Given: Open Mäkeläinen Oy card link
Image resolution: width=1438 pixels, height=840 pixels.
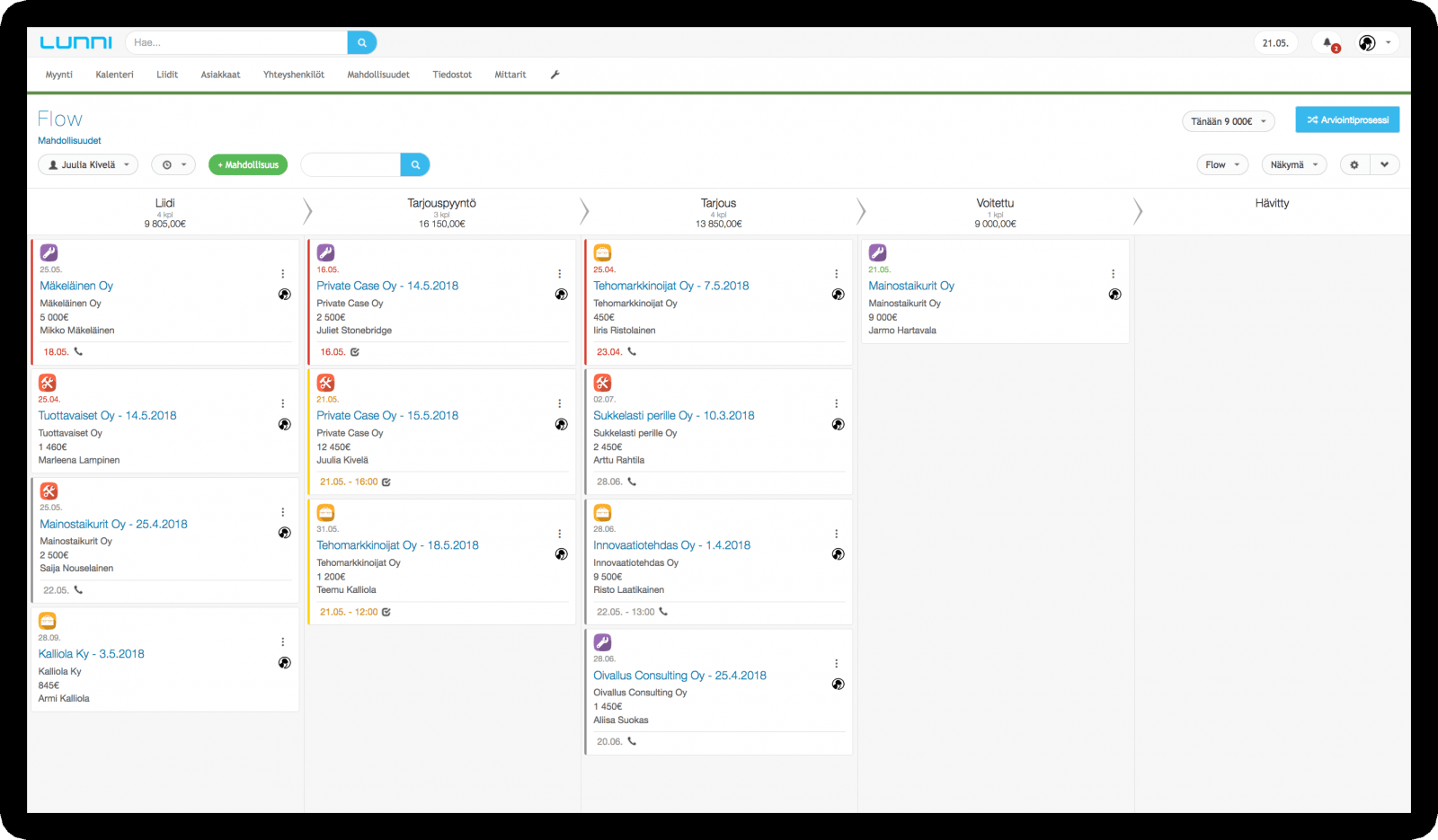Looking at the screenshot, I should [x=76, y=286].
